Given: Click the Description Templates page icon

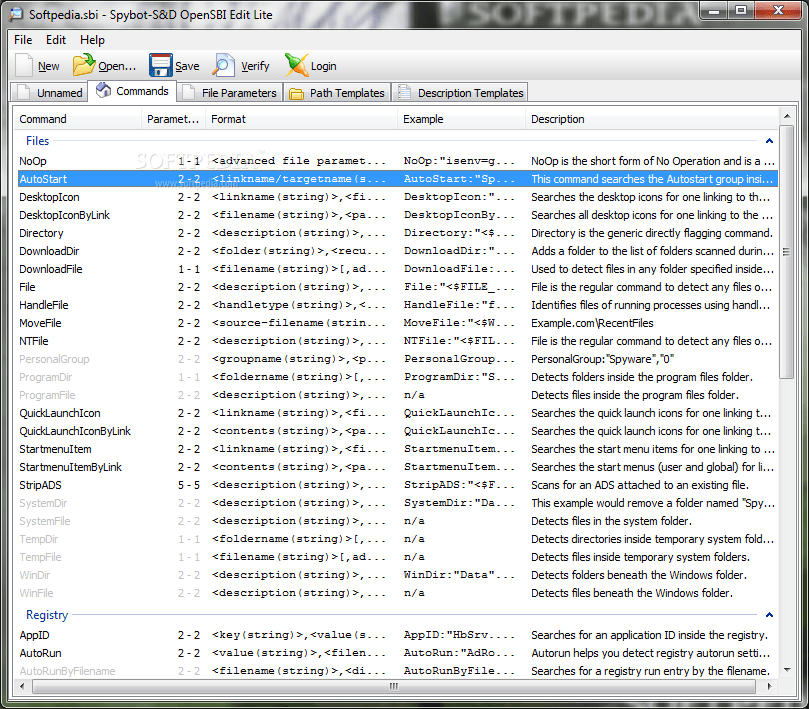Looking at the screenshot, I should pos(404,93).
